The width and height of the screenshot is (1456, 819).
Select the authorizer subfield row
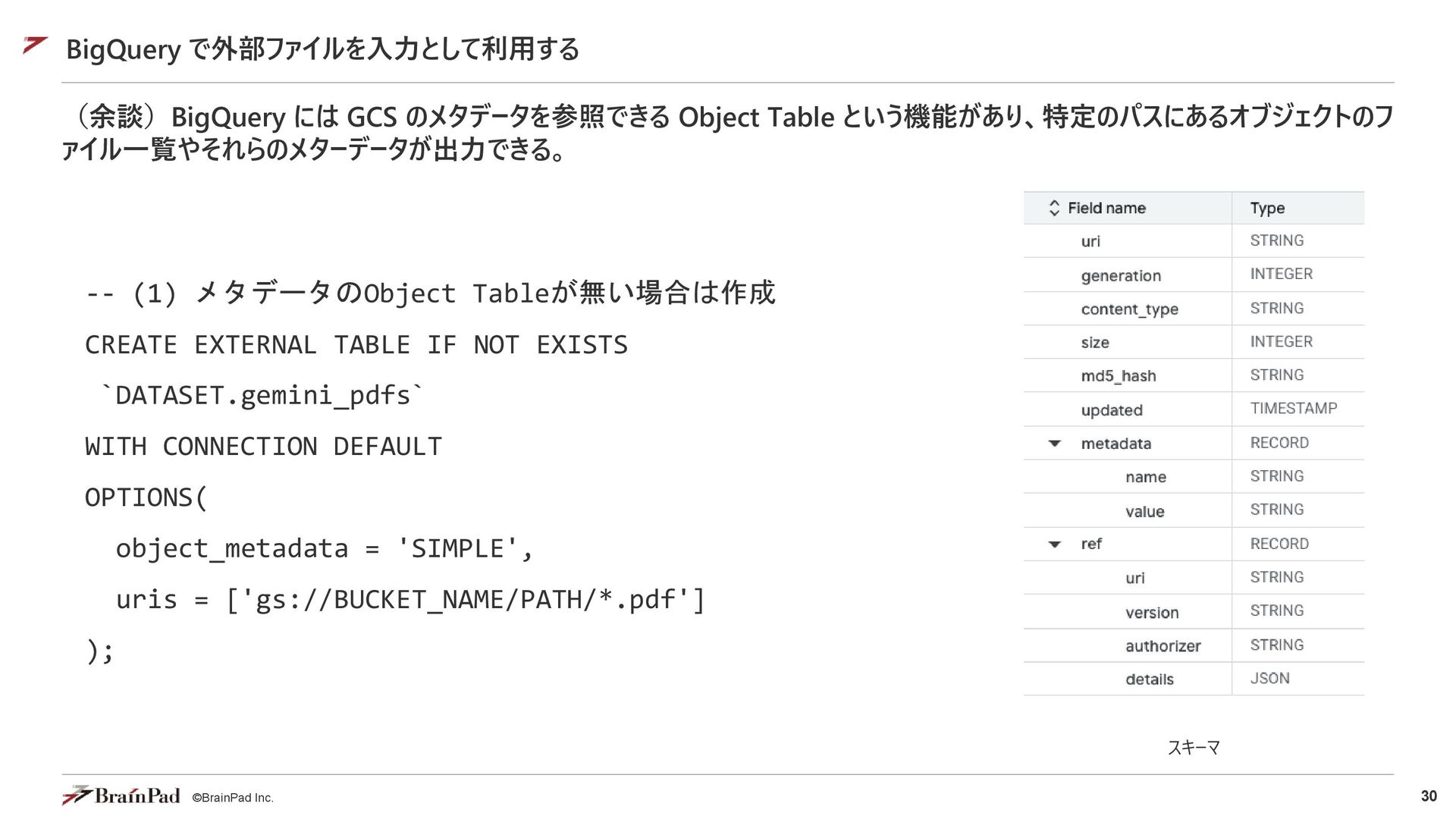[x=1194, y=646]
